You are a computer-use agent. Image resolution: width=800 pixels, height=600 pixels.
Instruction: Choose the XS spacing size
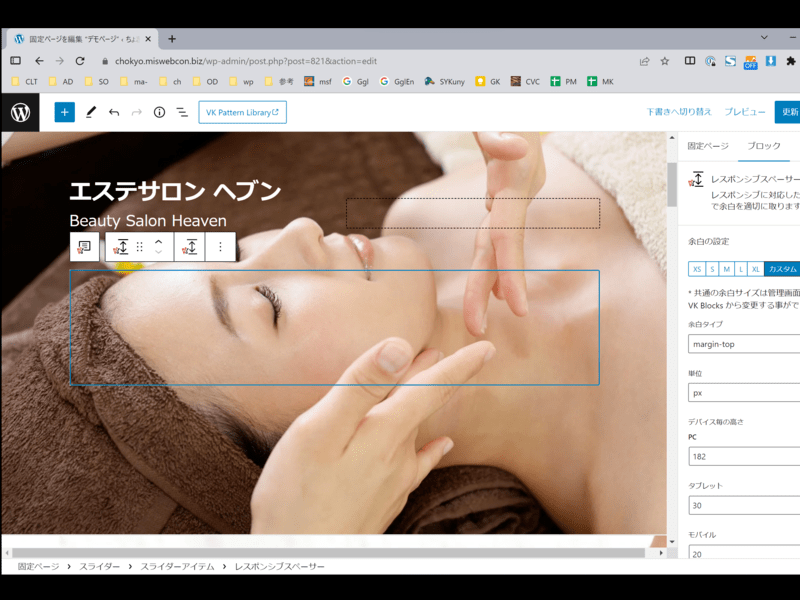[697, 269]
